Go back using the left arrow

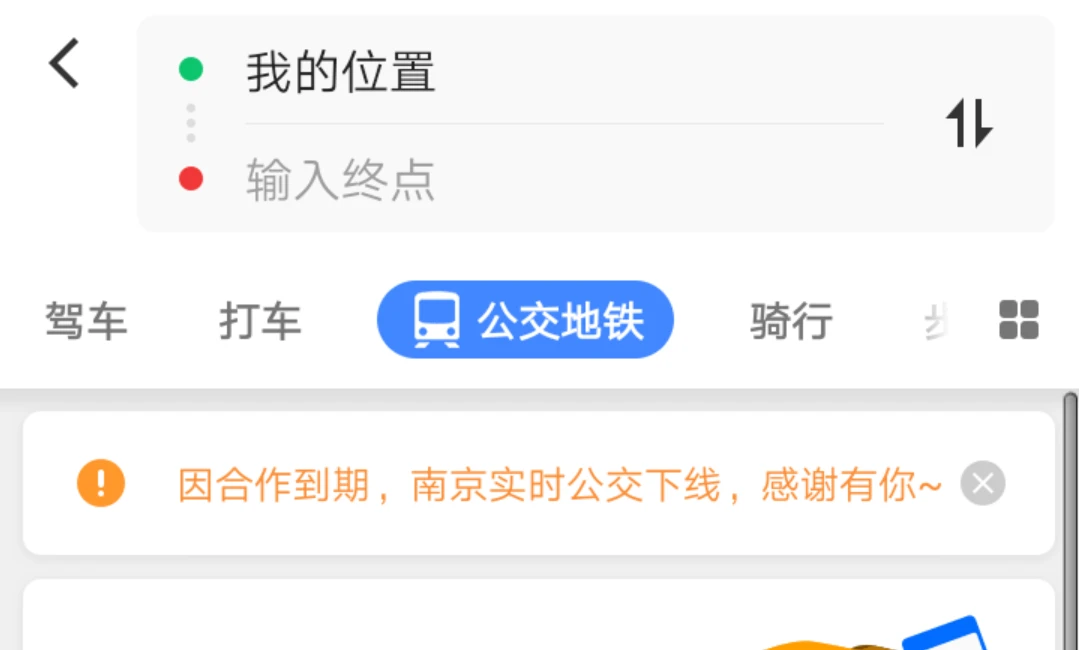(64, 63)
